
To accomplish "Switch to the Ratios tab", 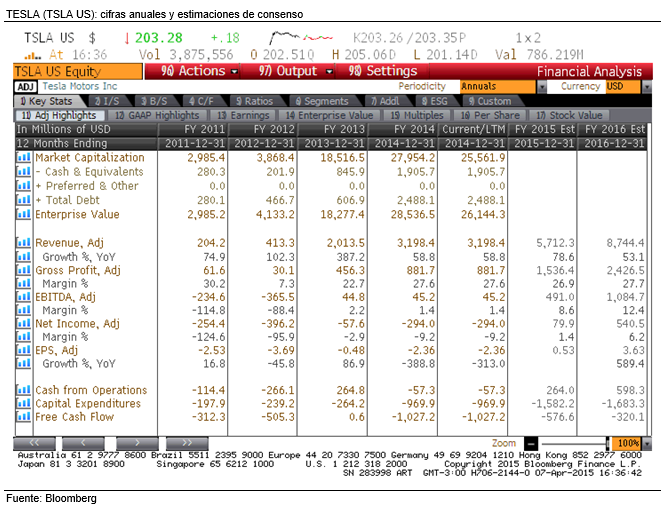I will (x=256, y=101).
